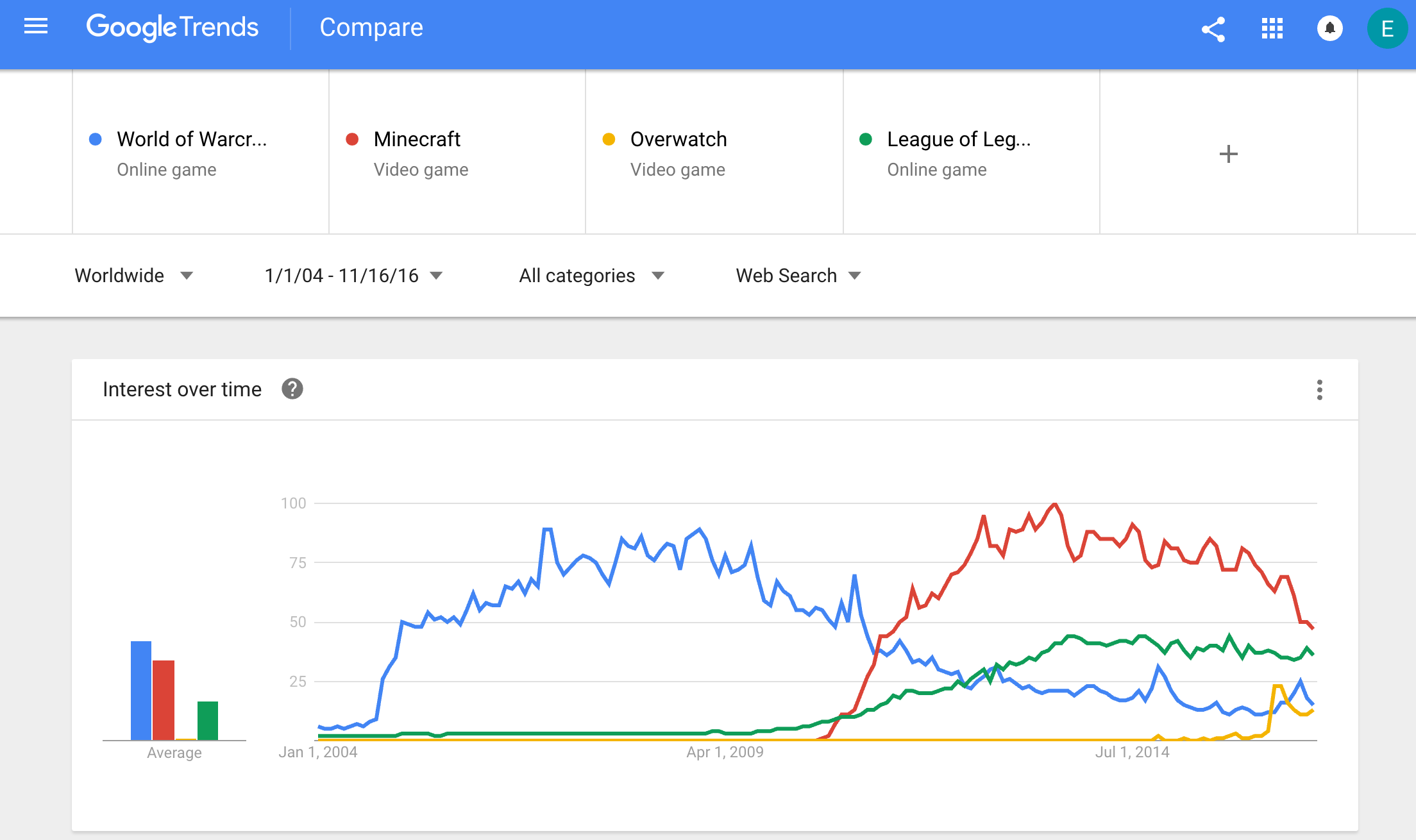This screenshot has height=840, width=1416.
Task: Click the Google Trends logo
Action: click(172, 28)
